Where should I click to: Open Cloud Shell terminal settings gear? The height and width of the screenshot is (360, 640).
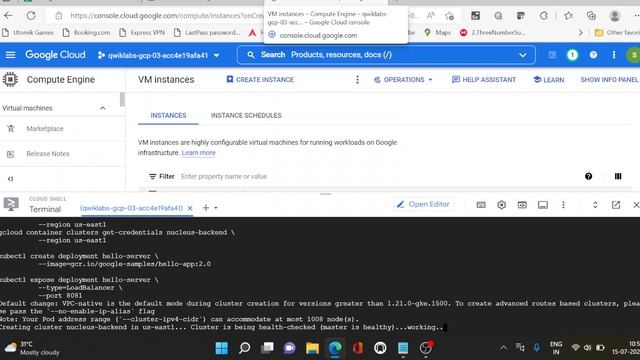point(502,204)
